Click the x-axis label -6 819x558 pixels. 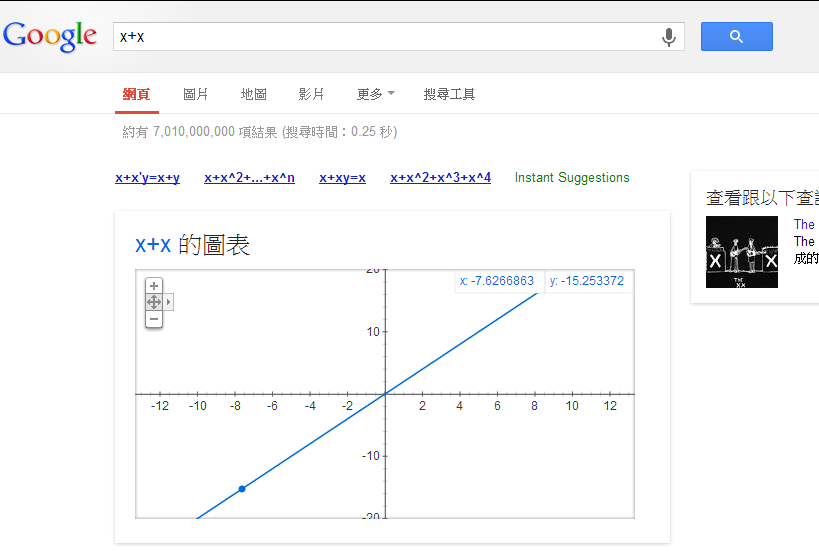click(x=272, y=406)
